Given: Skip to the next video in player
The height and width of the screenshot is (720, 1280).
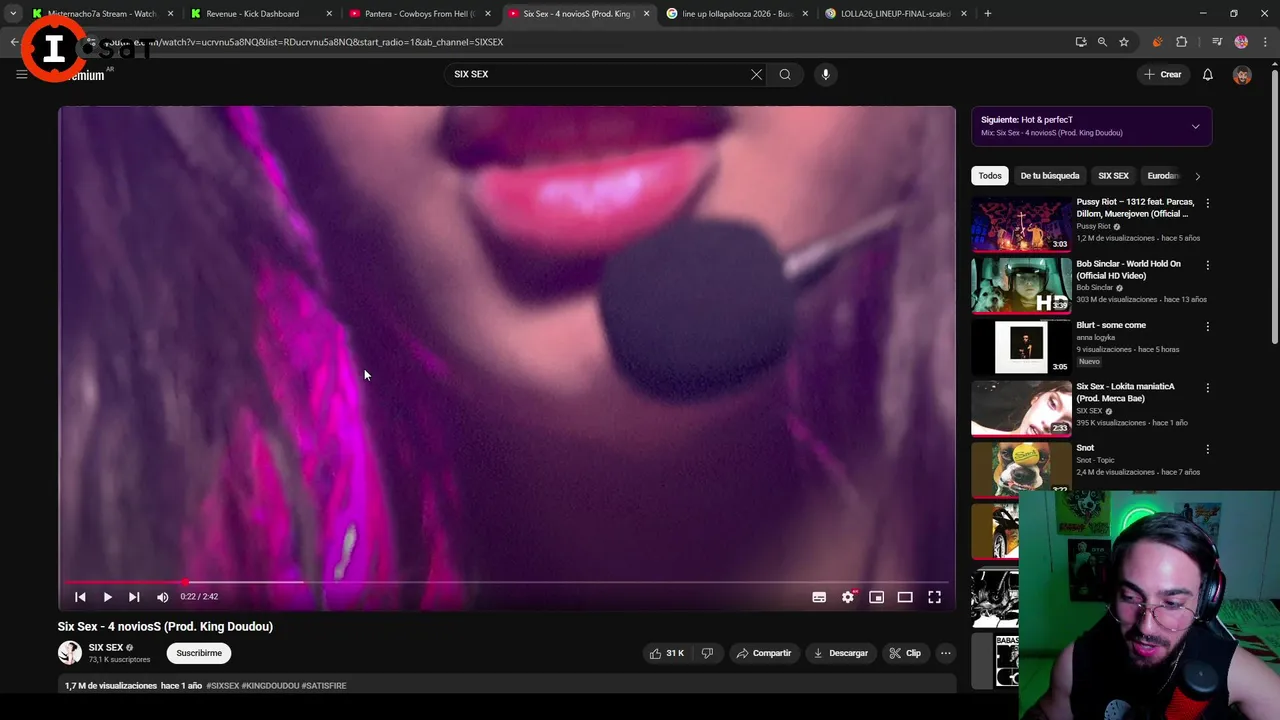Looking at the screenshot, I should point(134,597).
